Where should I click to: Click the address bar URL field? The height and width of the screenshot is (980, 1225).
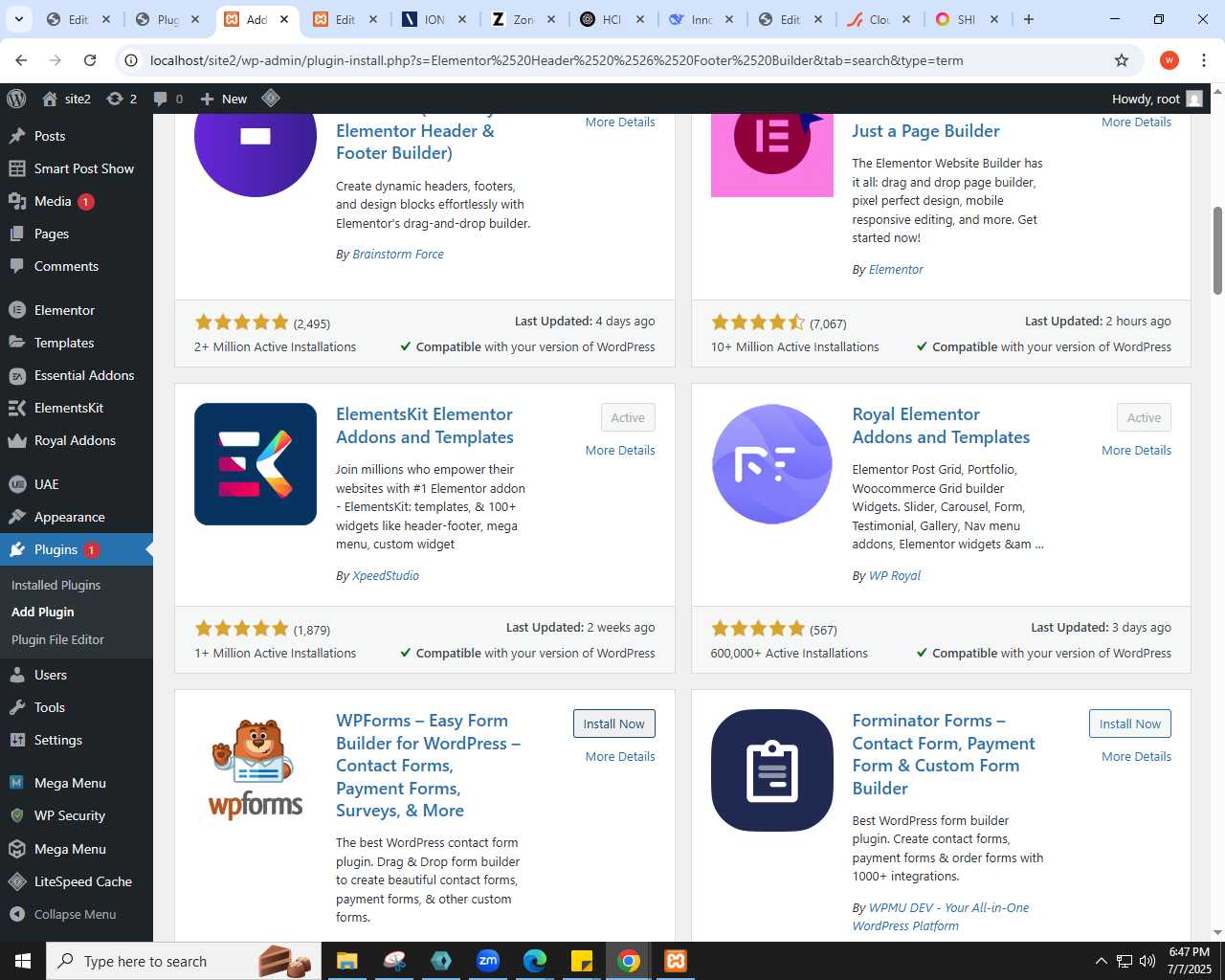click(612, 60)
